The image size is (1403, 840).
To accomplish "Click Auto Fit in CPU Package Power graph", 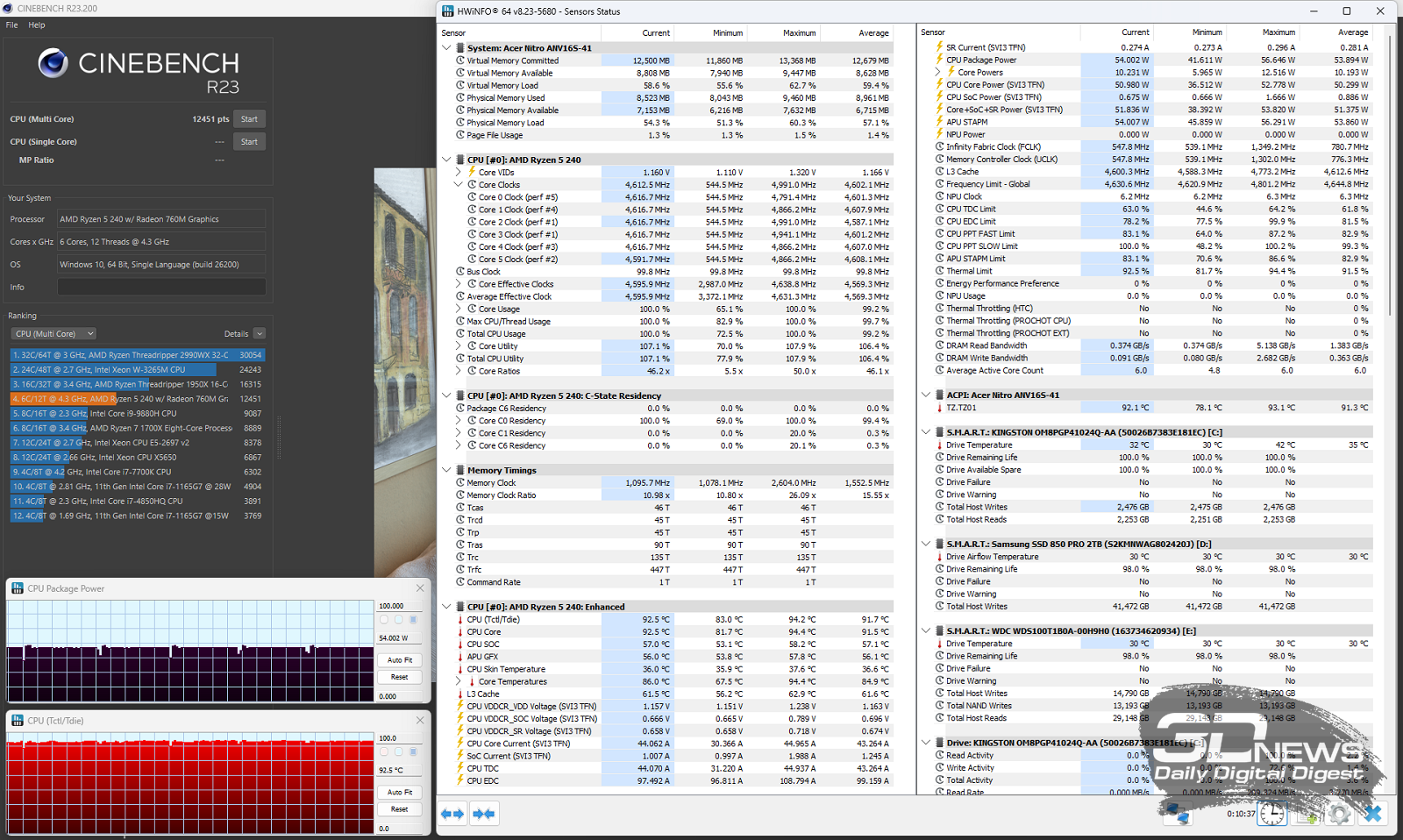I will click(x=400, y=660).
